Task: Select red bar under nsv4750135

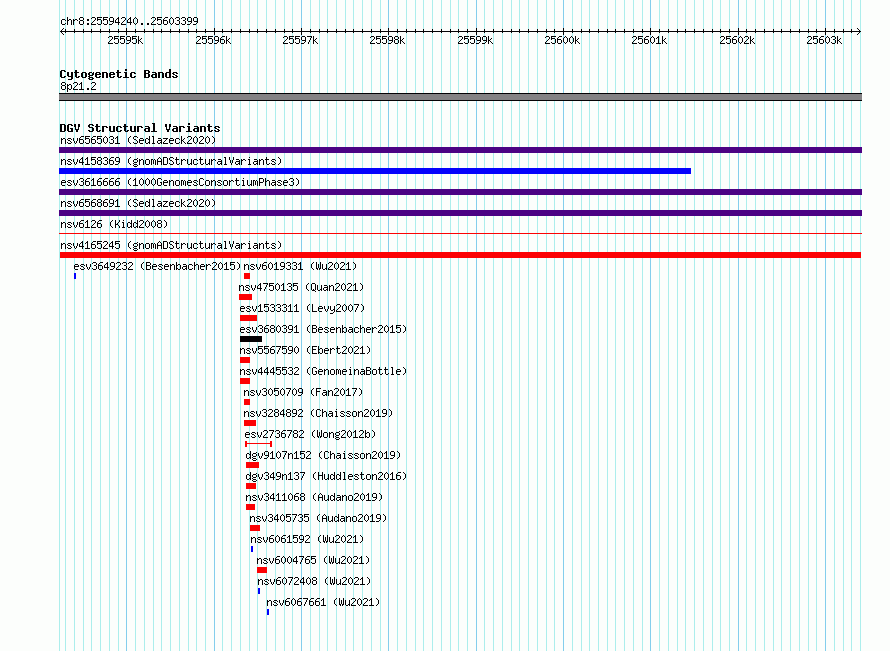Action: click(245, 297)
